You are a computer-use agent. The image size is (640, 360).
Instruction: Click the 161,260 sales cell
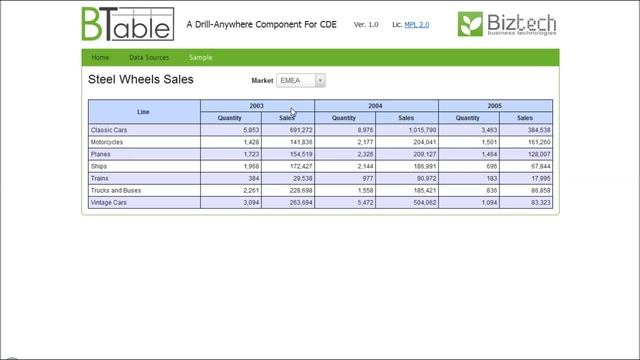coord(526,142)
